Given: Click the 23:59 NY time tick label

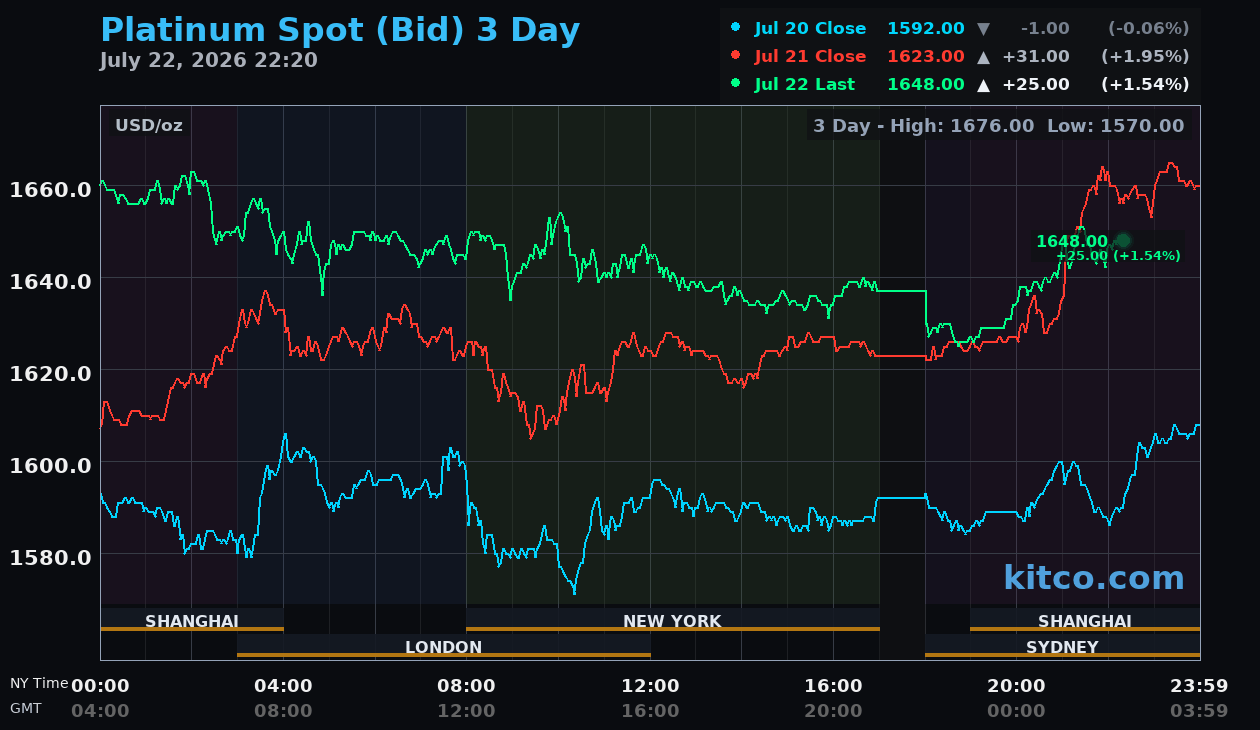Looking at the screenshot, I should [x=1199, y=686].
